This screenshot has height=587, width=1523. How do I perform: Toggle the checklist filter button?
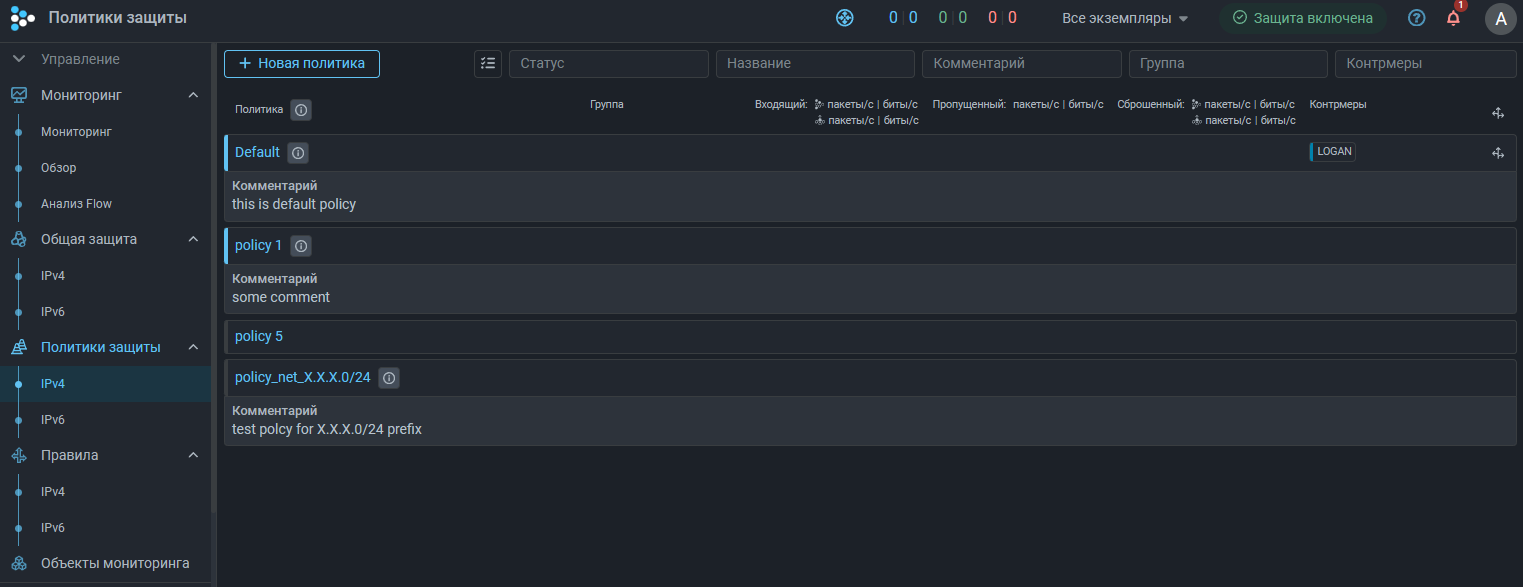click(488, 64)
